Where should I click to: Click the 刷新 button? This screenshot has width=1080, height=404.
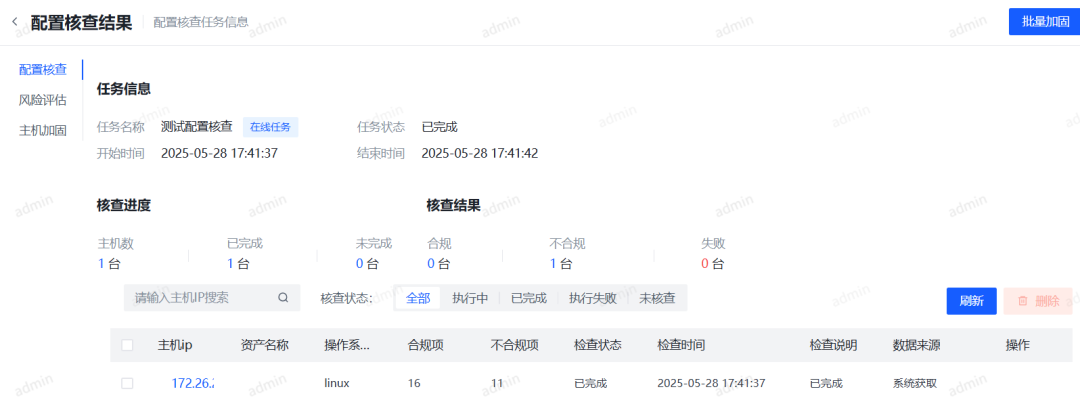(971, 301)
